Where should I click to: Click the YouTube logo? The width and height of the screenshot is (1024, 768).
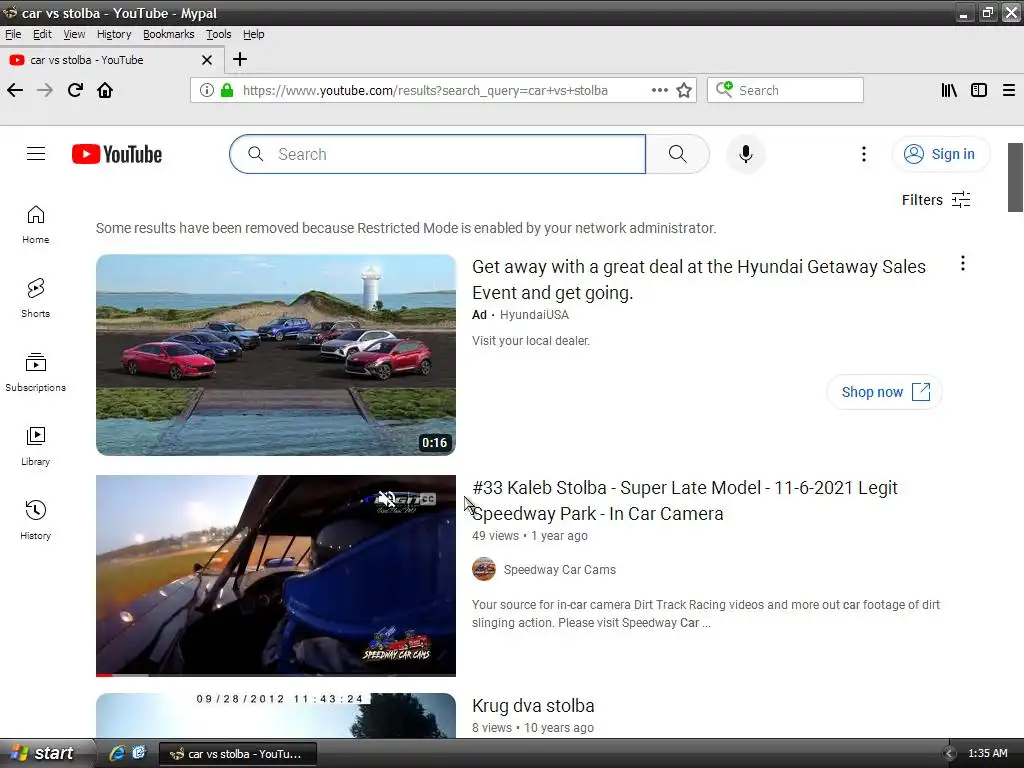click(117, 154)
